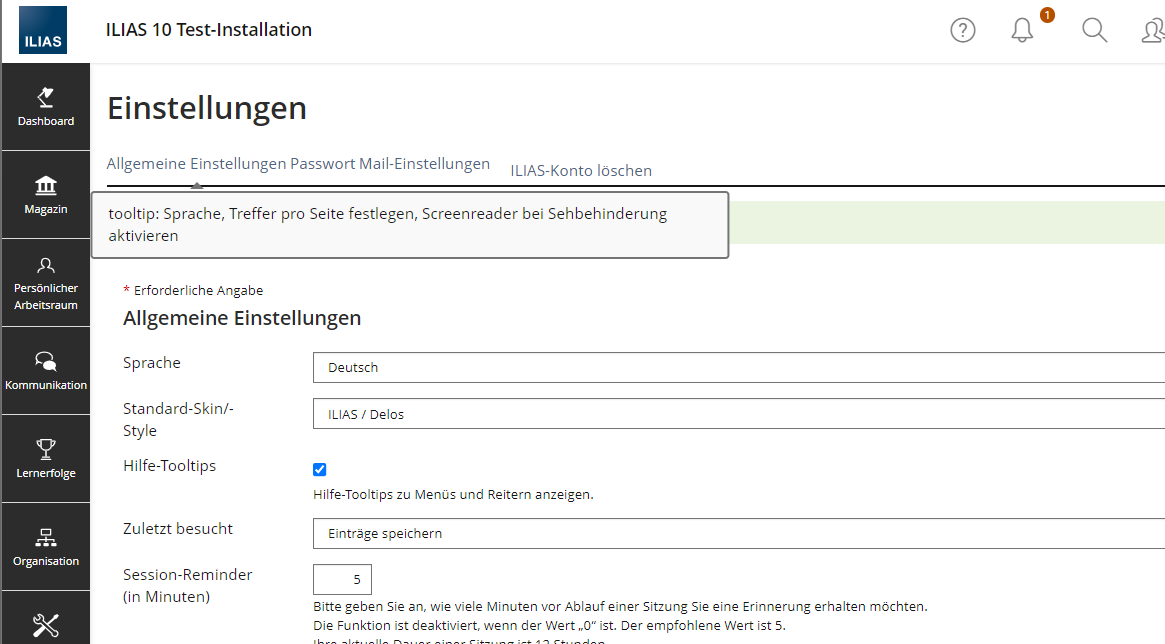Open the Magazin sidebar entry
The width and height of the screenshot is (1165, 644).
pyautogui.click(x=46, y=195)
